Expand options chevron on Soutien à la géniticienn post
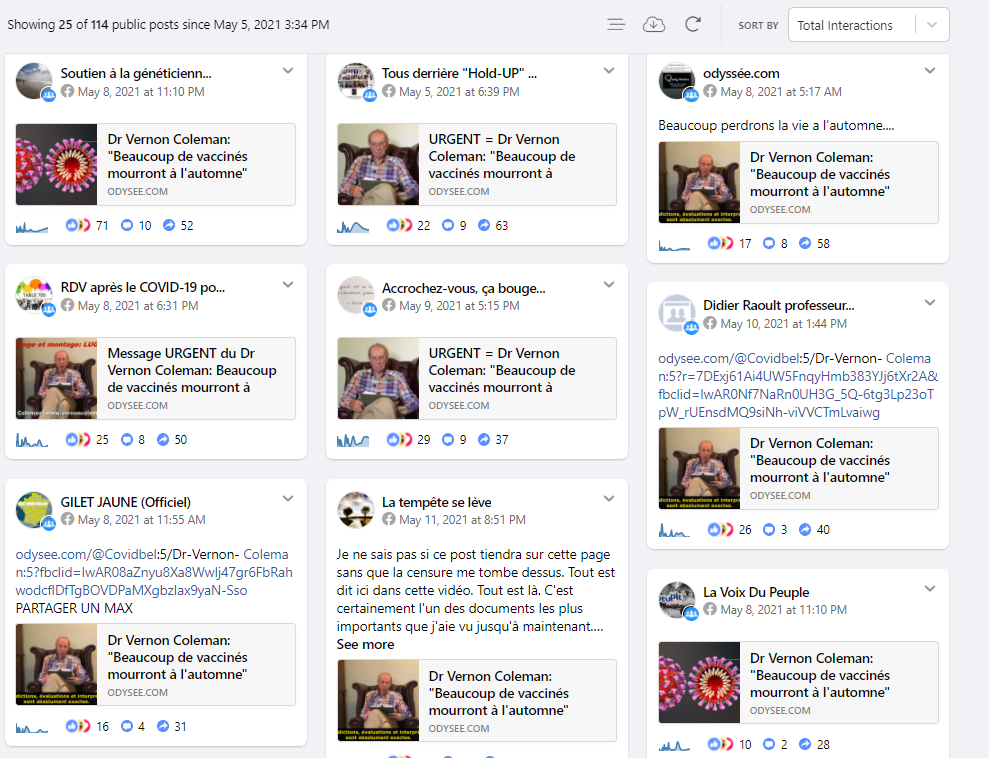Viewport: 989px width, 758px height. 288,71
